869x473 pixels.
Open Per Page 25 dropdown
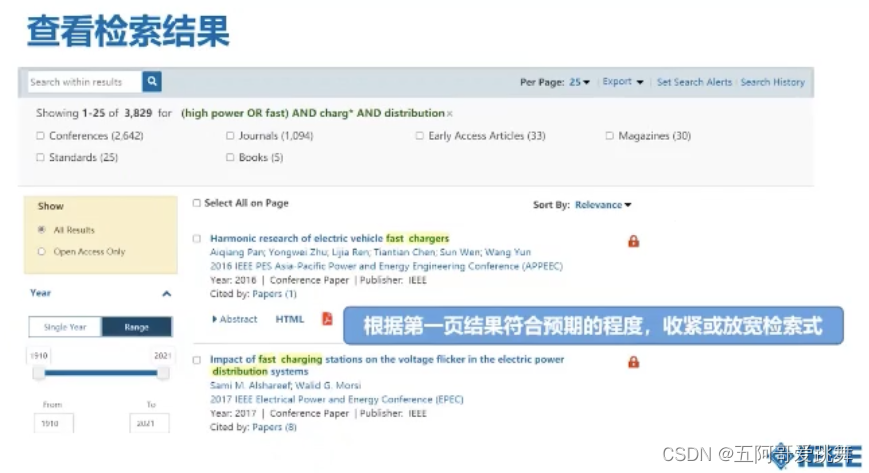click(x=579, y=82)
